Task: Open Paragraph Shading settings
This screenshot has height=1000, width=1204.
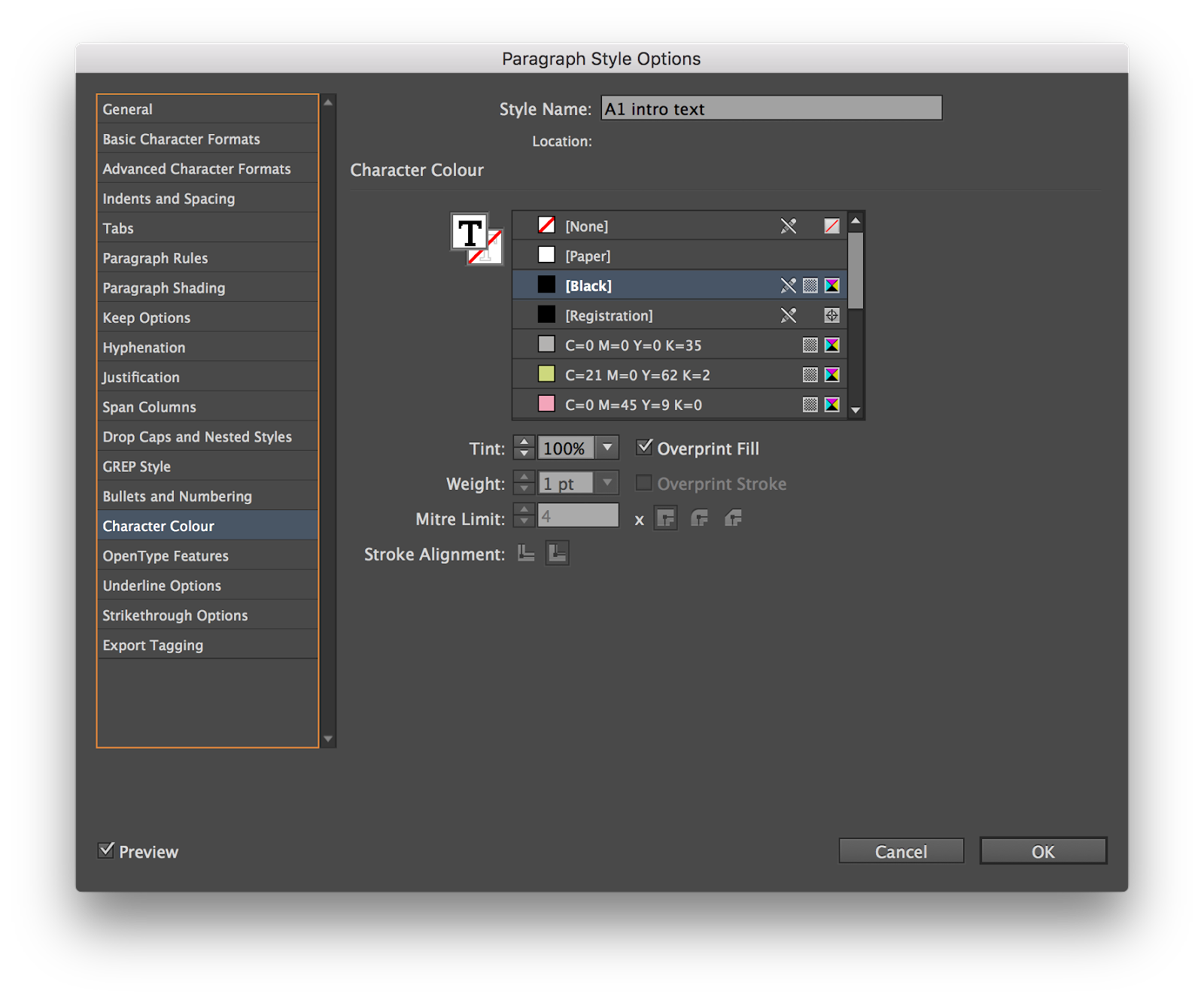Action: pyautogui.click(x=208, y=288)
